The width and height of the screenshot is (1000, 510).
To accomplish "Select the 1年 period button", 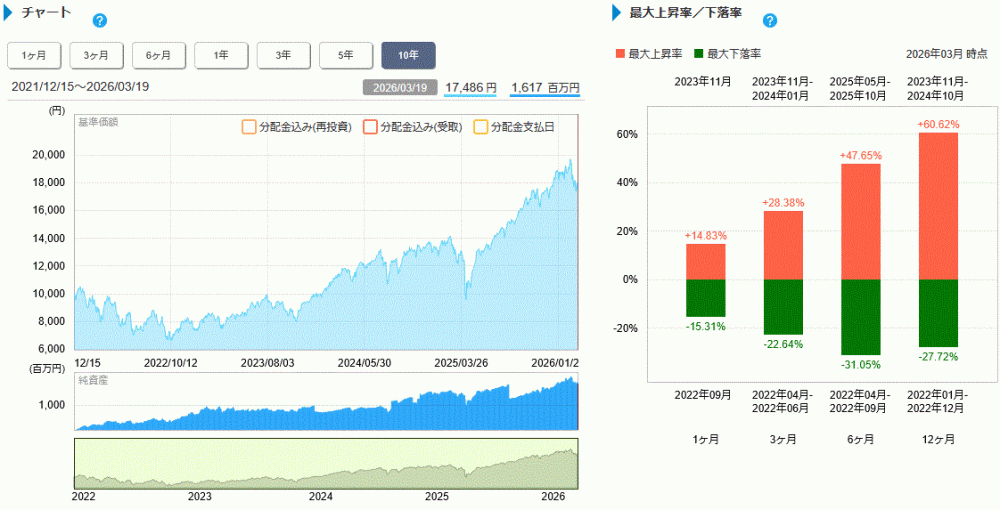I will (x=221, y=55).
